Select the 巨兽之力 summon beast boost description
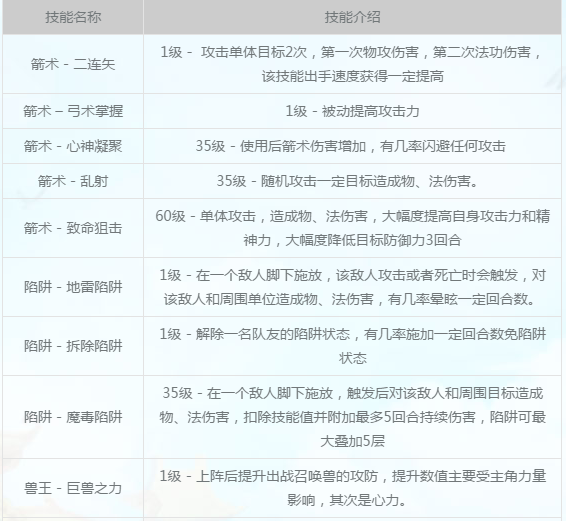This screenshot has width=566, height=521. [352, 488]
